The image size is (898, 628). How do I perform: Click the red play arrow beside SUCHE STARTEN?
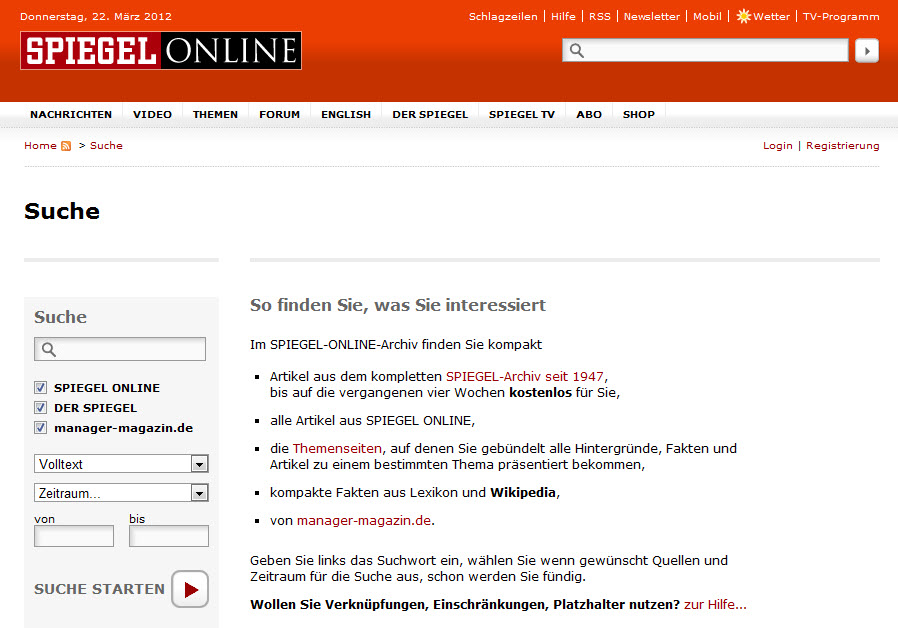click(190, 589)
